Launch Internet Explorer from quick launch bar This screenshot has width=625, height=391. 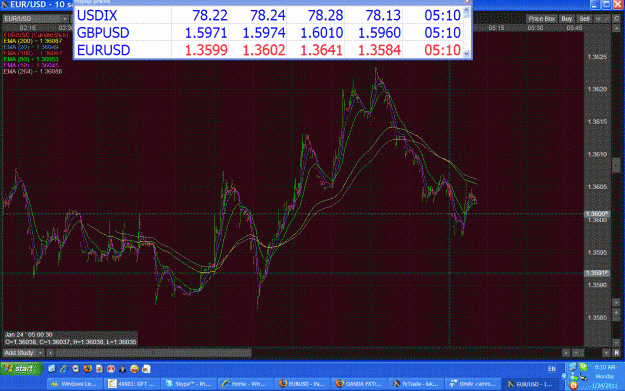63,369
